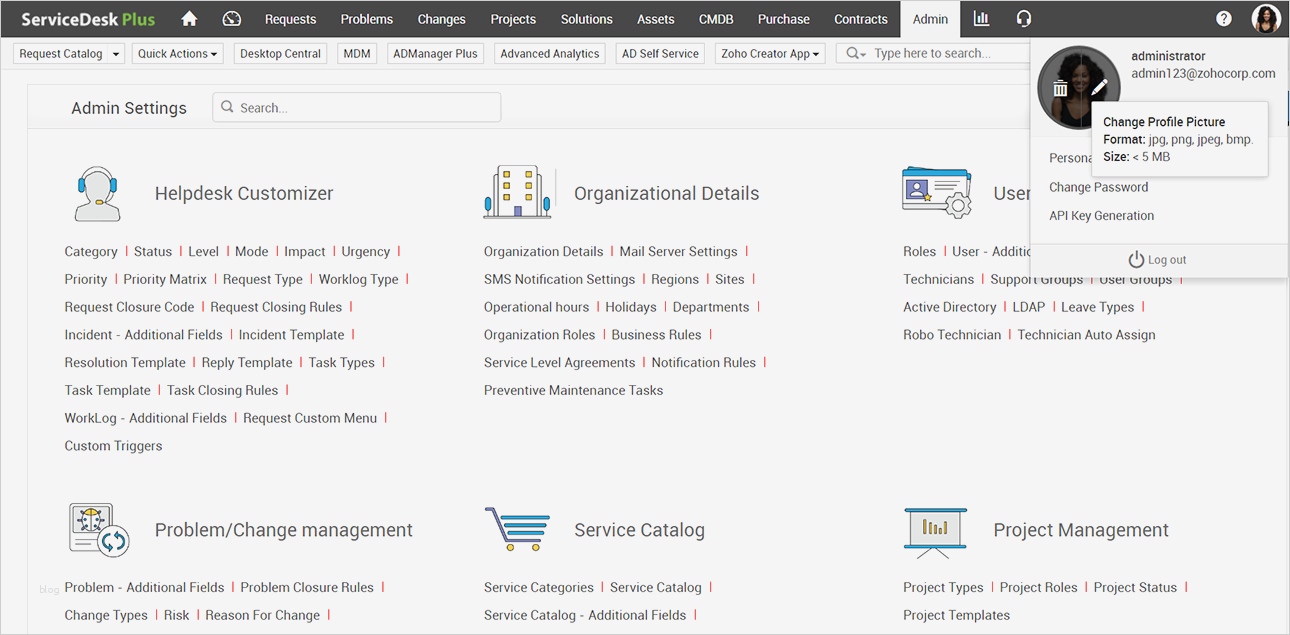Open the Requests tab

tap(290, 19)
